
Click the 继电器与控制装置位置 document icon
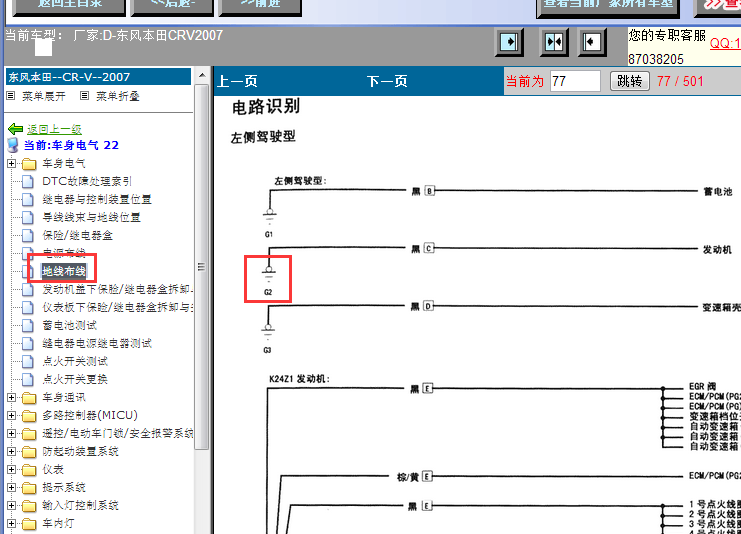tap(28, 200)
